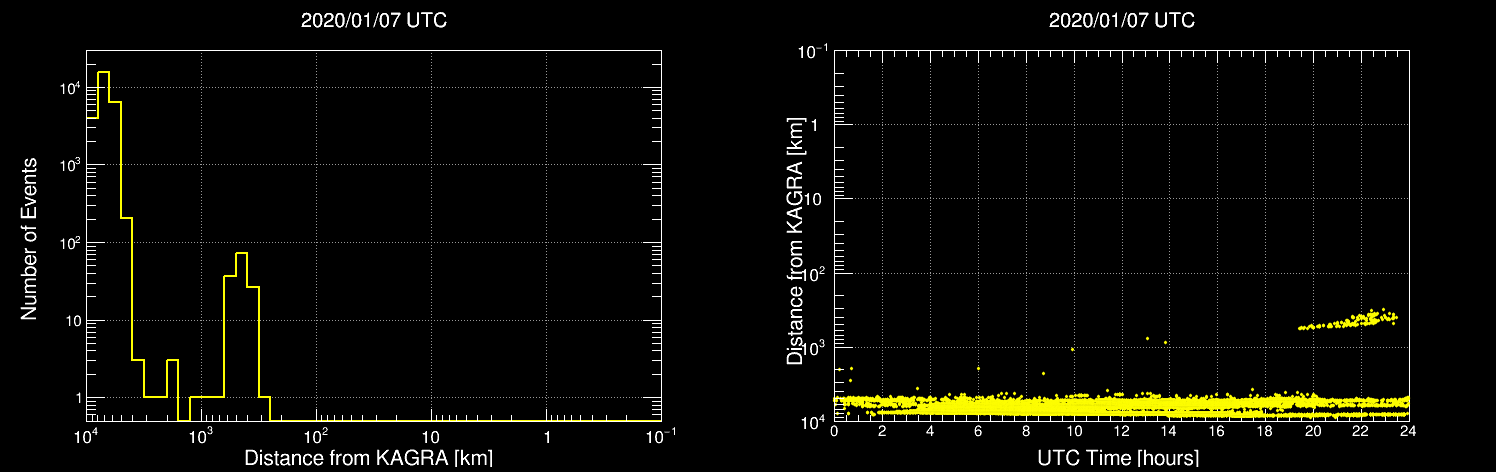
Task: Click the 10^2 tick on scatter y-axis
Action: [816, 272]
